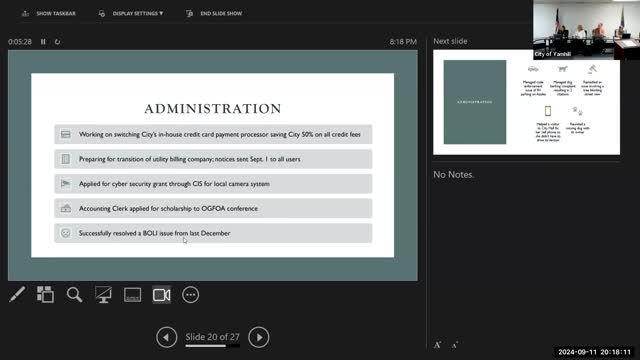The width and height of the screenshot is (640, 360).
Task: Click the next slide preview thumbnail
Action: click(526, 102)
